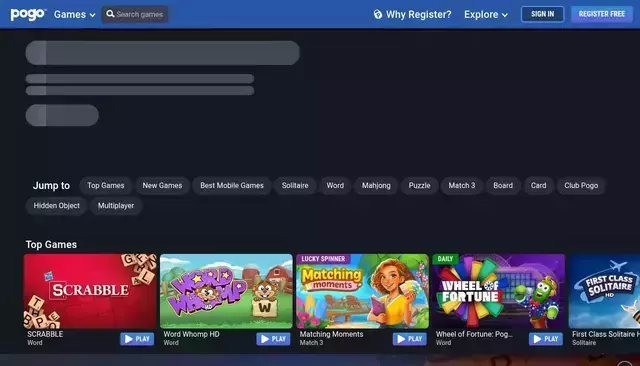Open the Matching Moments thumbnail
Image resolution: width=640 pixels, height=366 pixels.
(362, 291)
